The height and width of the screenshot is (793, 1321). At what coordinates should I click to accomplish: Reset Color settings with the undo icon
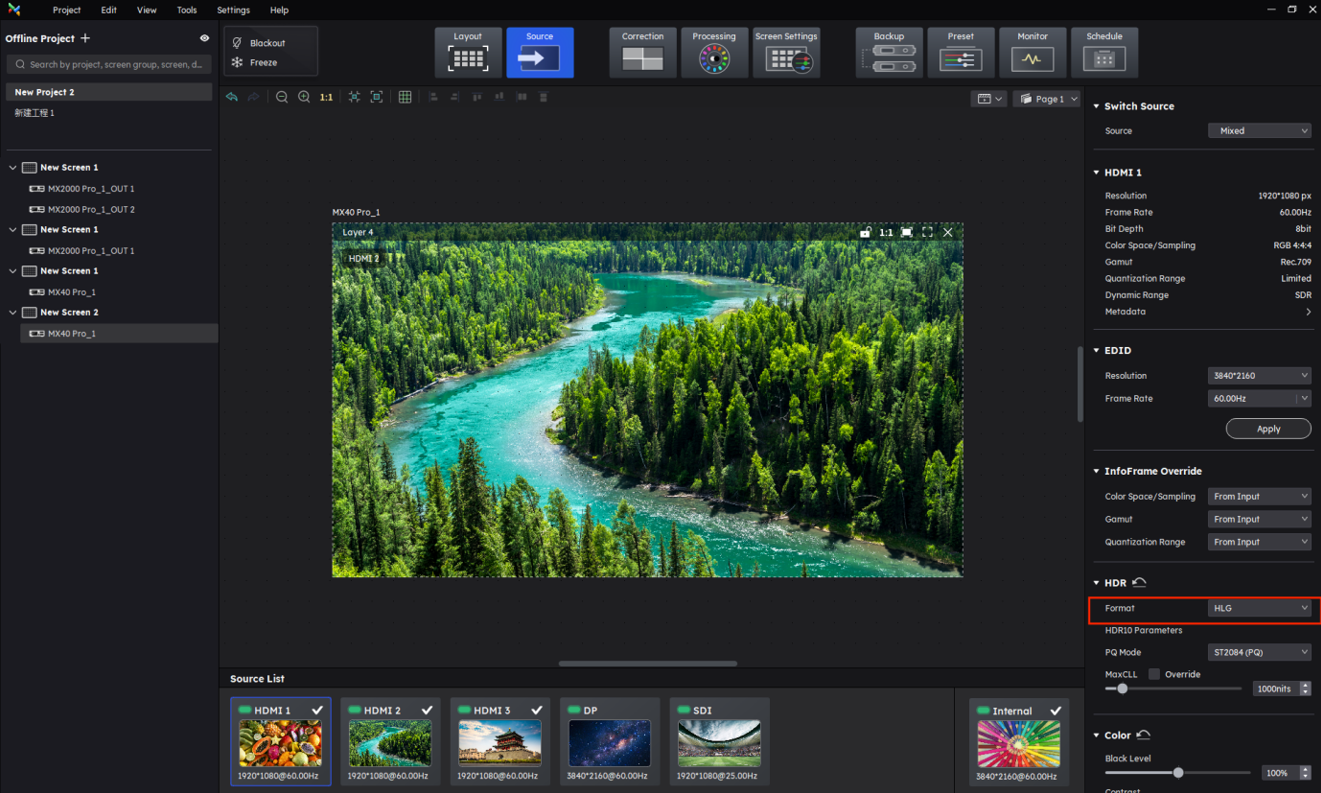[x=1143, y=735]
